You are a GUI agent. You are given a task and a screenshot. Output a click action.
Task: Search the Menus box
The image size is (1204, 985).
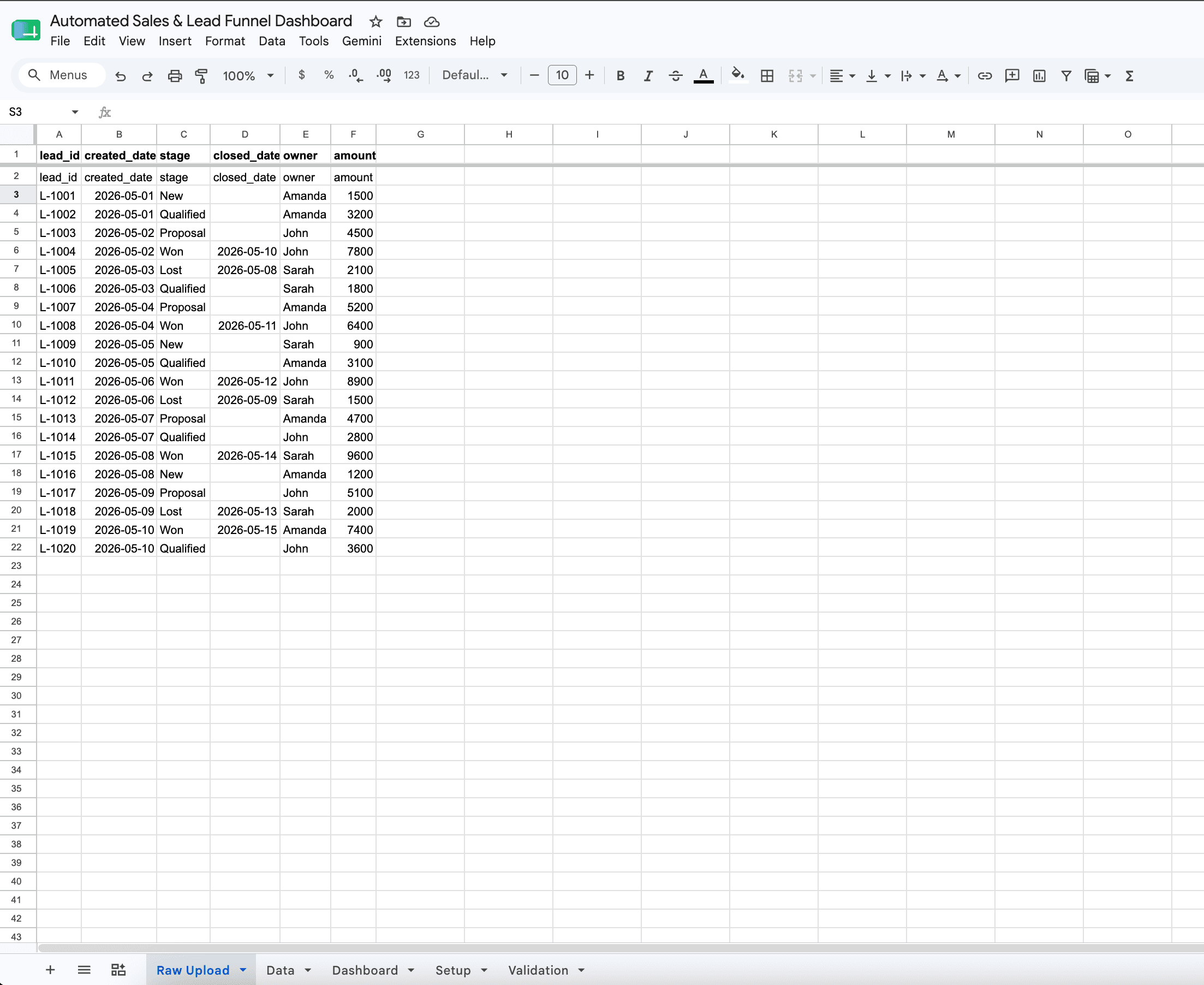[x=62, y=75]
